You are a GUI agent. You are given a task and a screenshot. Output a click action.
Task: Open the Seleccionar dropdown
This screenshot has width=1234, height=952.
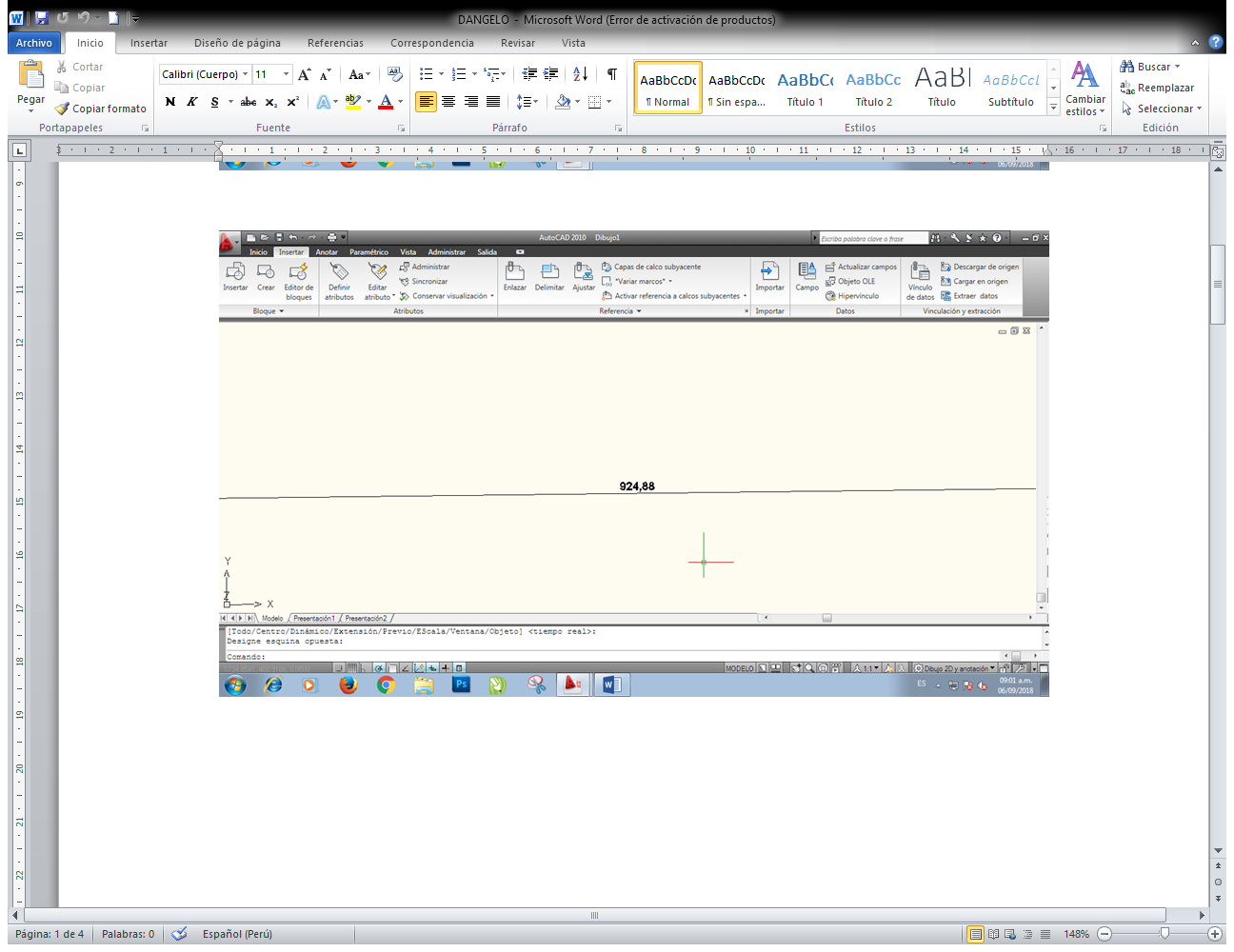click(1162, 109)
